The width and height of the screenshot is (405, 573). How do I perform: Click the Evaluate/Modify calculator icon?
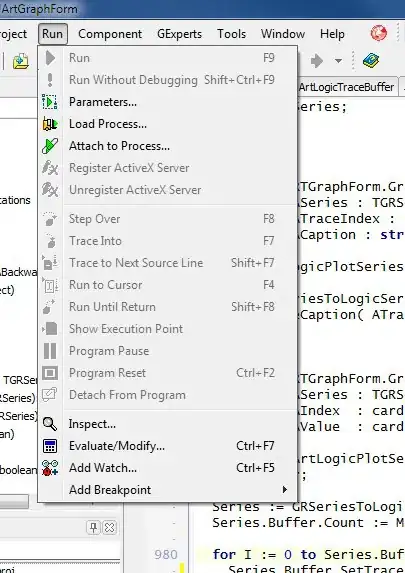coord(50,446)
